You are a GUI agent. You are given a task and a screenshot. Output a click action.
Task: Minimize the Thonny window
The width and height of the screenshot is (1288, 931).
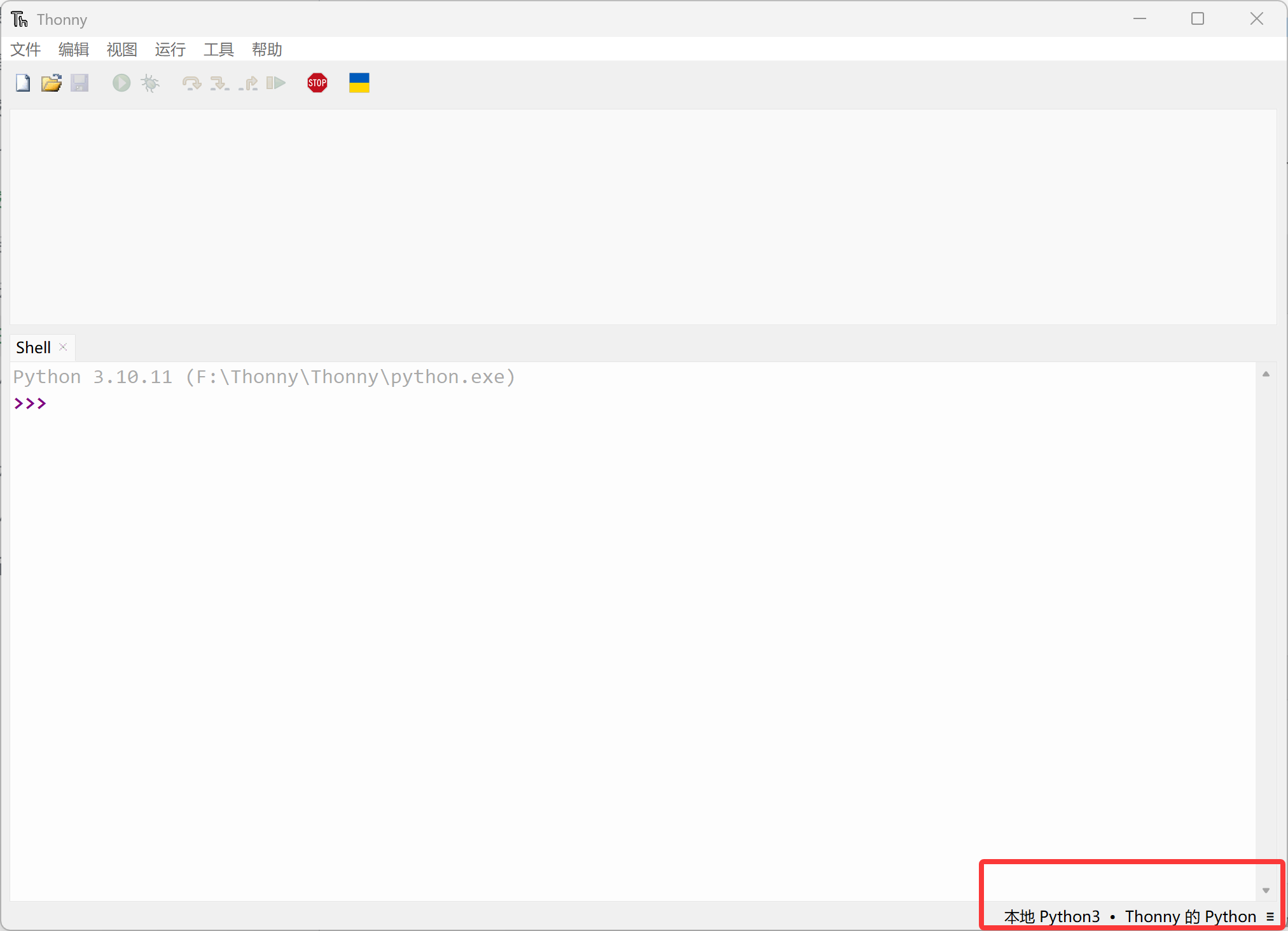click(x=1140, y=19)
